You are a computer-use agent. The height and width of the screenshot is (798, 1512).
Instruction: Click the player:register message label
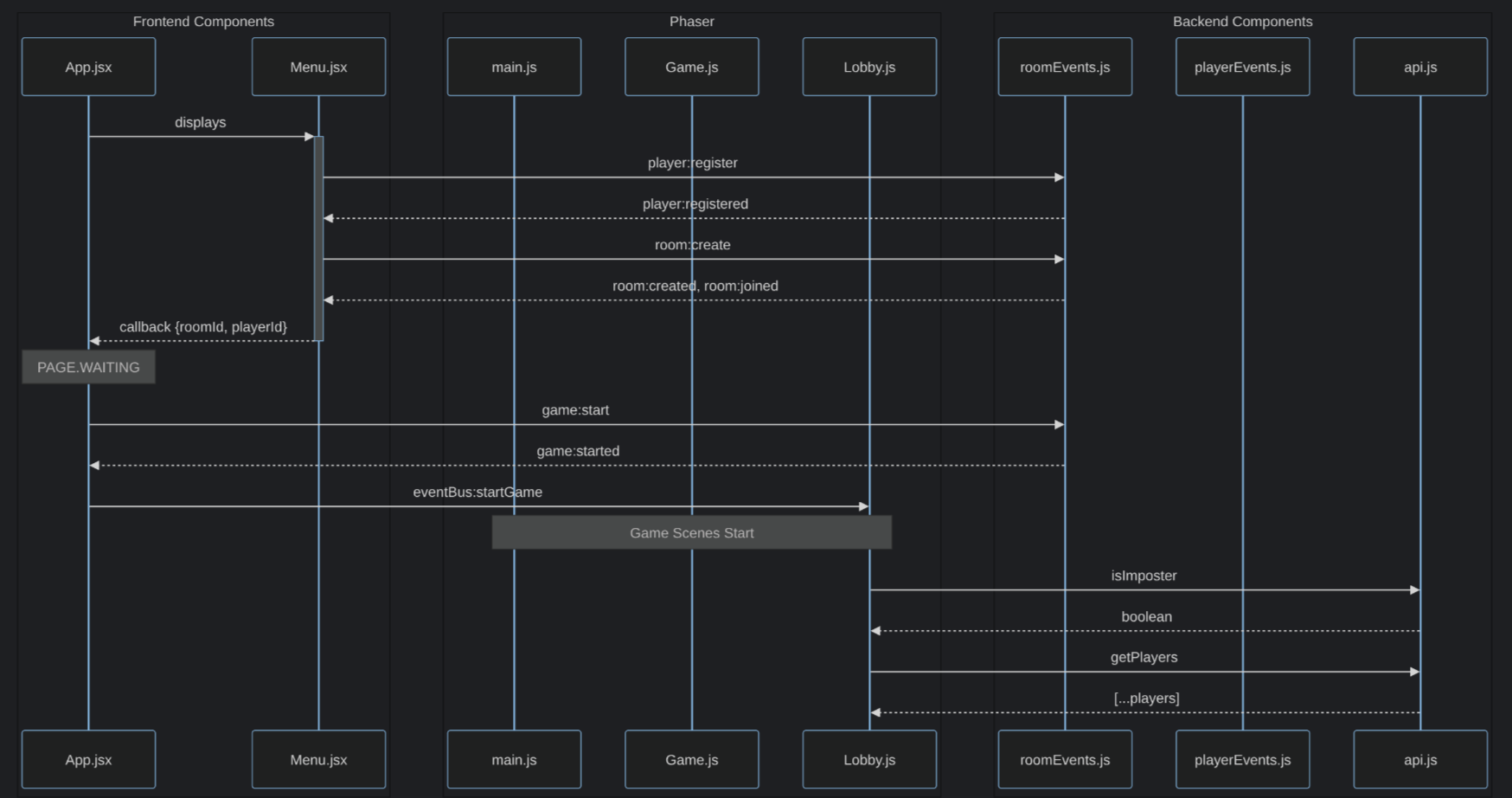click(x=692, y=163)
